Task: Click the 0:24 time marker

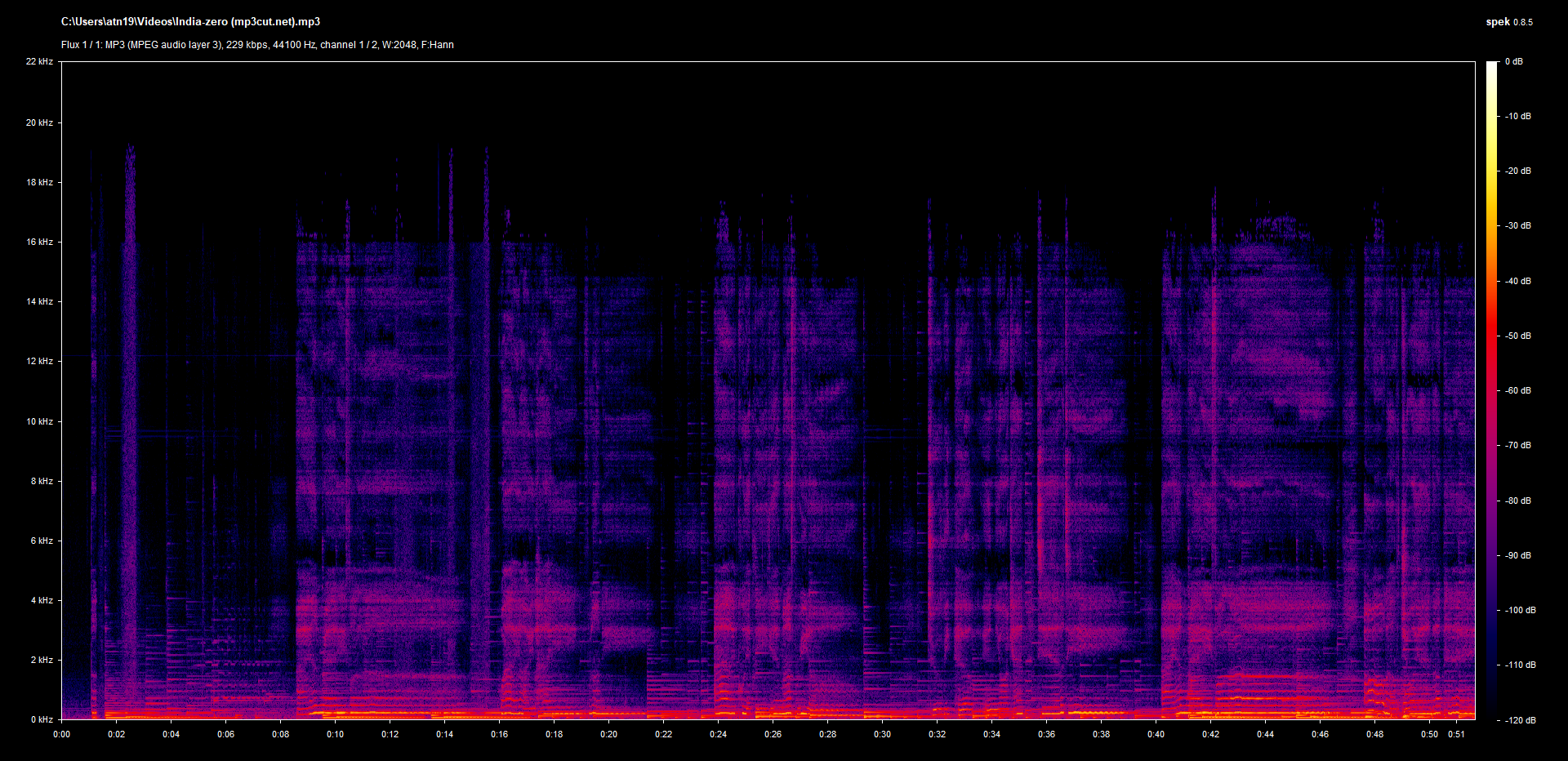Action: [x=719, y=734]
